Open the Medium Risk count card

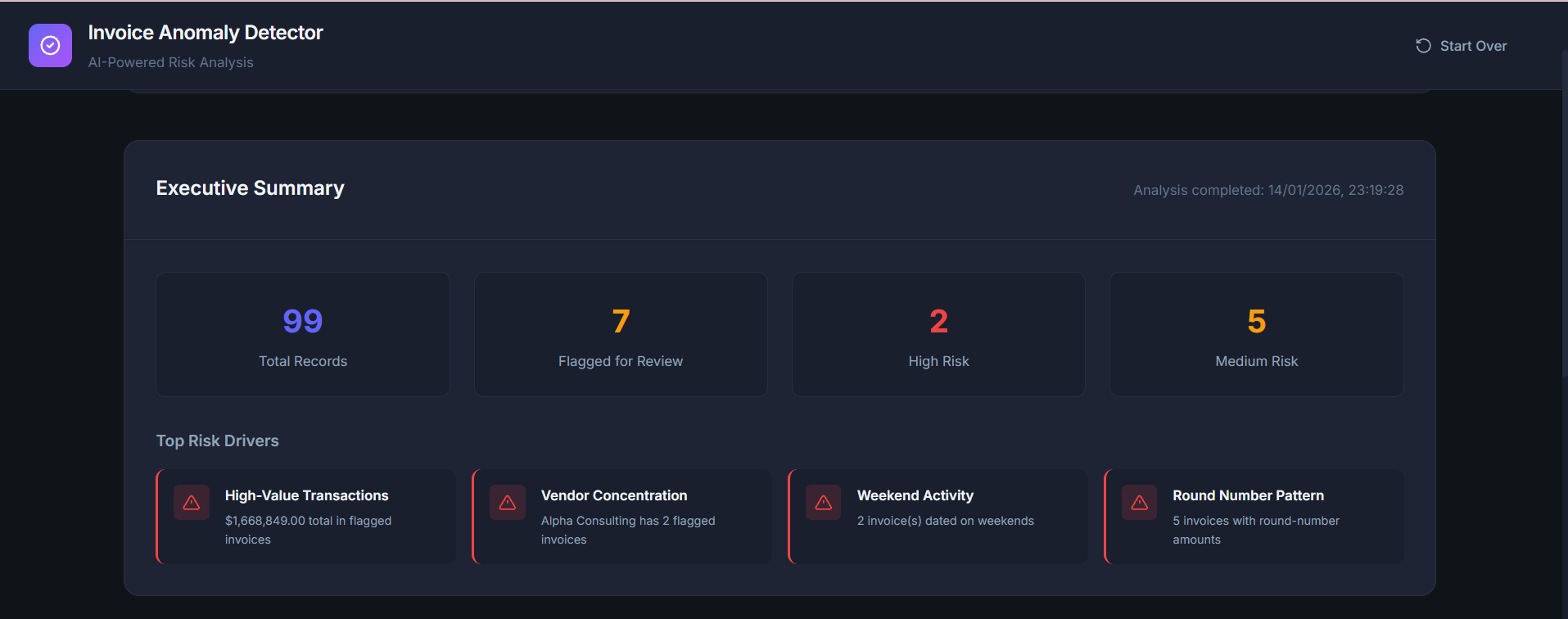[x=1256, y=335]
